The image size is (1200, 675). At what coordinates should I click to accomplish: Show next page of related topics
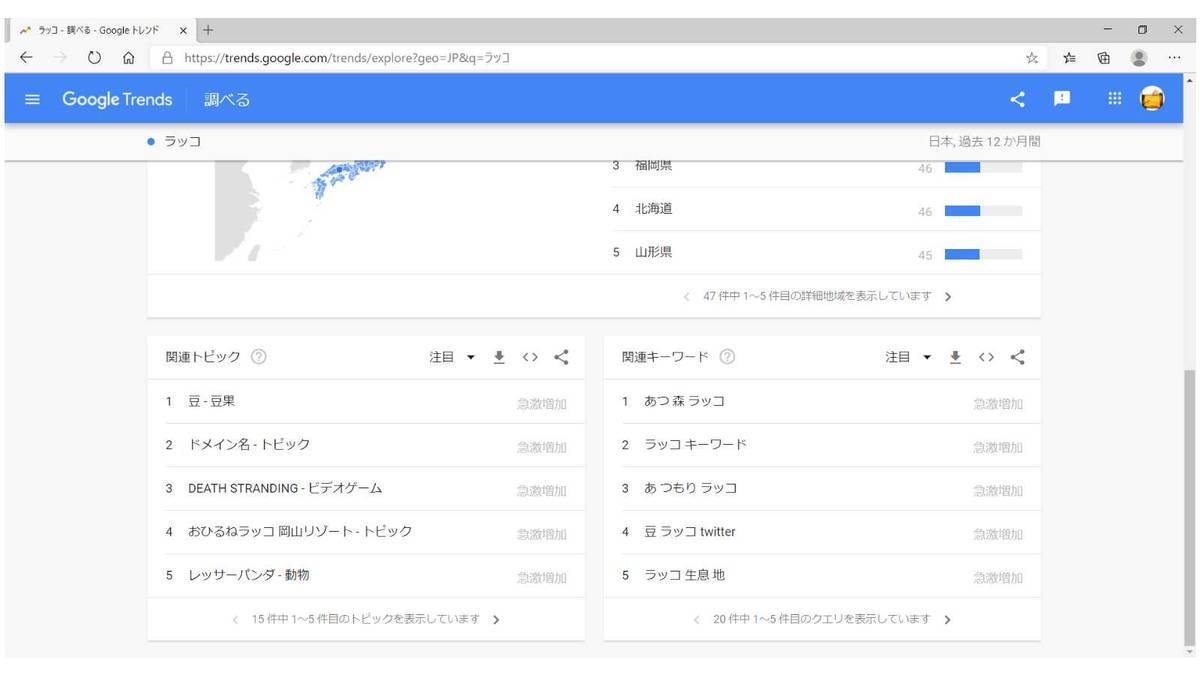(x=496, y=620)
